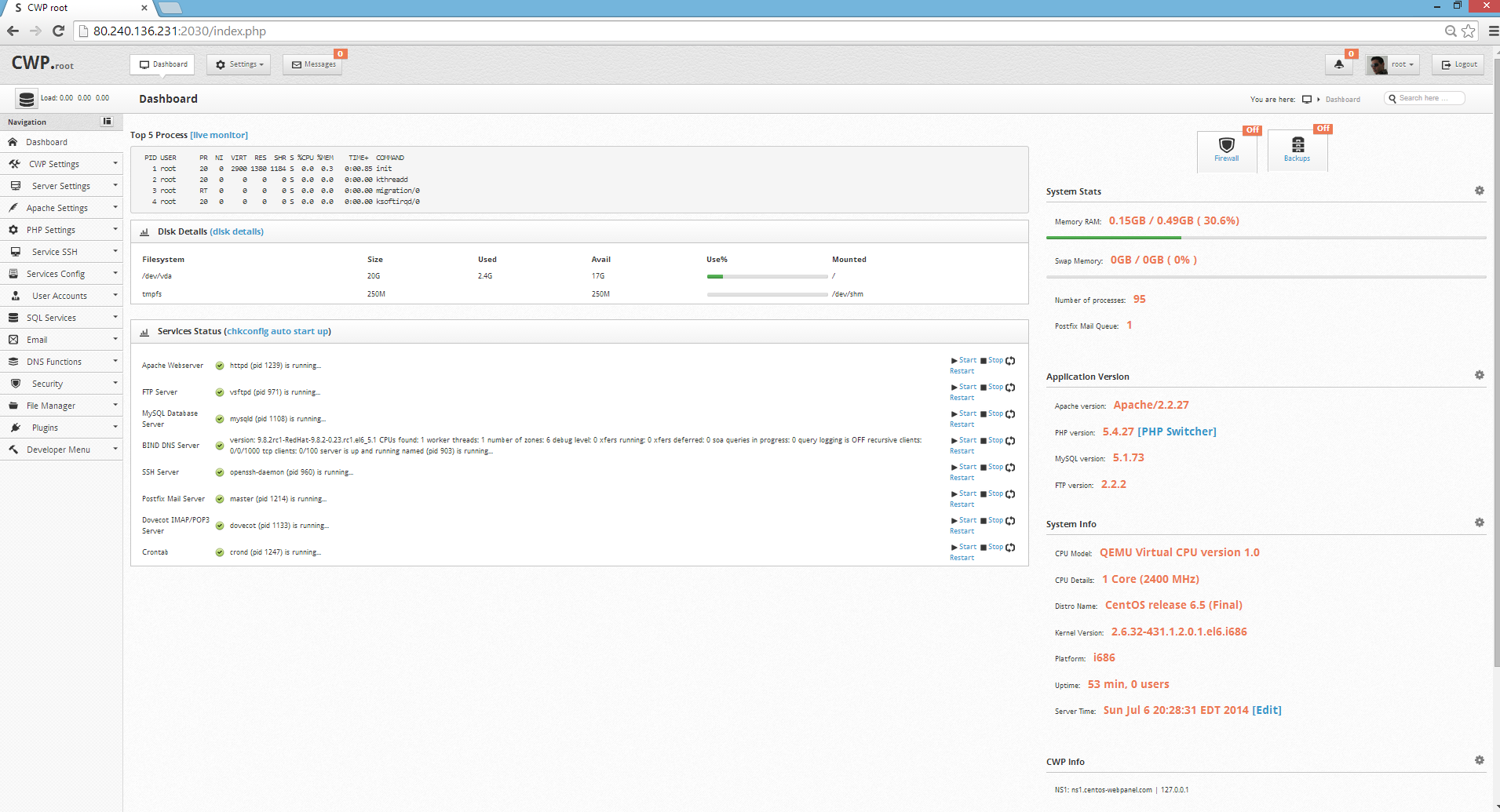1500x812 pixels.
Task: Start the BIND DNS Server service
Action: coord(964,440)
